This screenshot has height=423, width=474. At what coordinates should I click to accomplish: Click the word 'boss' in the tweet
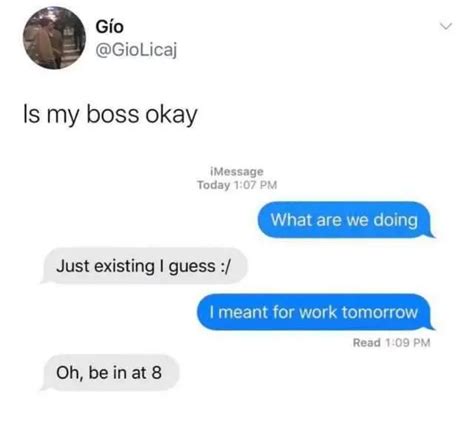pyautogui.click(x=113, y=114)
